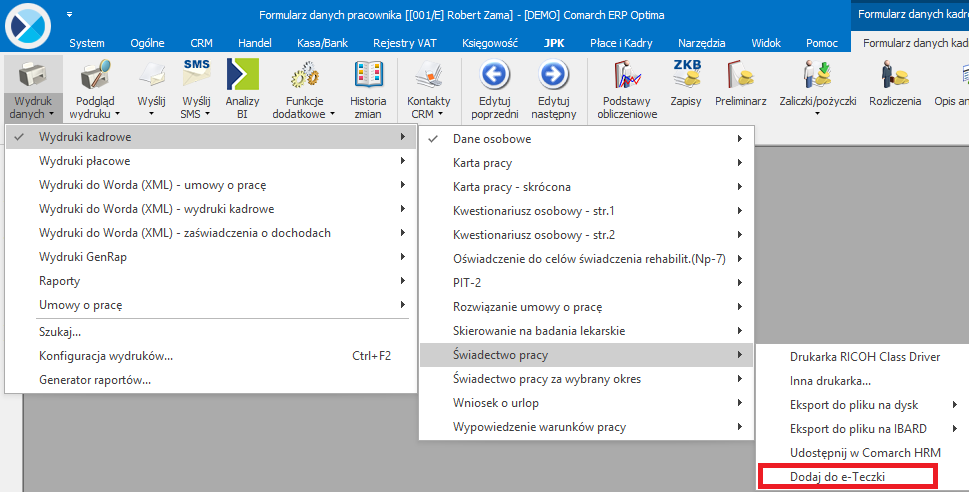Select Drukarka RICOH Class Driver
This screenshot has width=969, height=492.
pos(865,357)
